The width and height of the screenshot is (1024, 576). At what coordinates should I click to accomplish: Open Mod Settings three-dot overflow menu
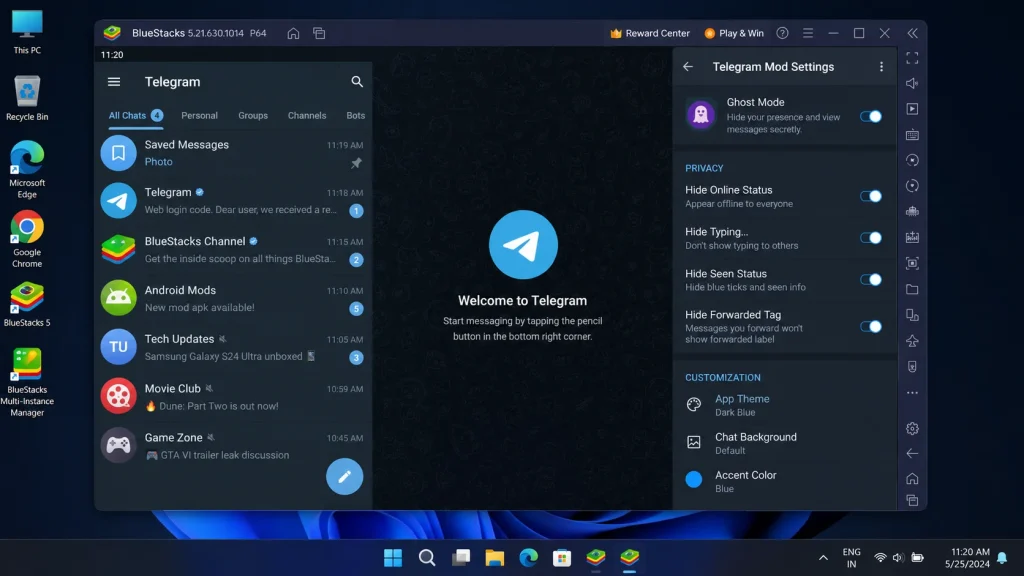(x=881, y=67)
